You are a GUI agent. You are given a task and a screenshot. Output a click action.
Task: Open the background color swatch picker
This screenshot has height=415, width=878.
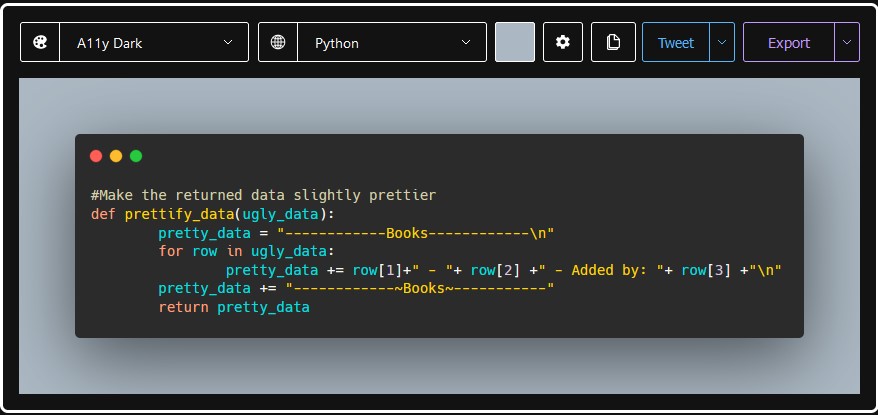point(515,42)
